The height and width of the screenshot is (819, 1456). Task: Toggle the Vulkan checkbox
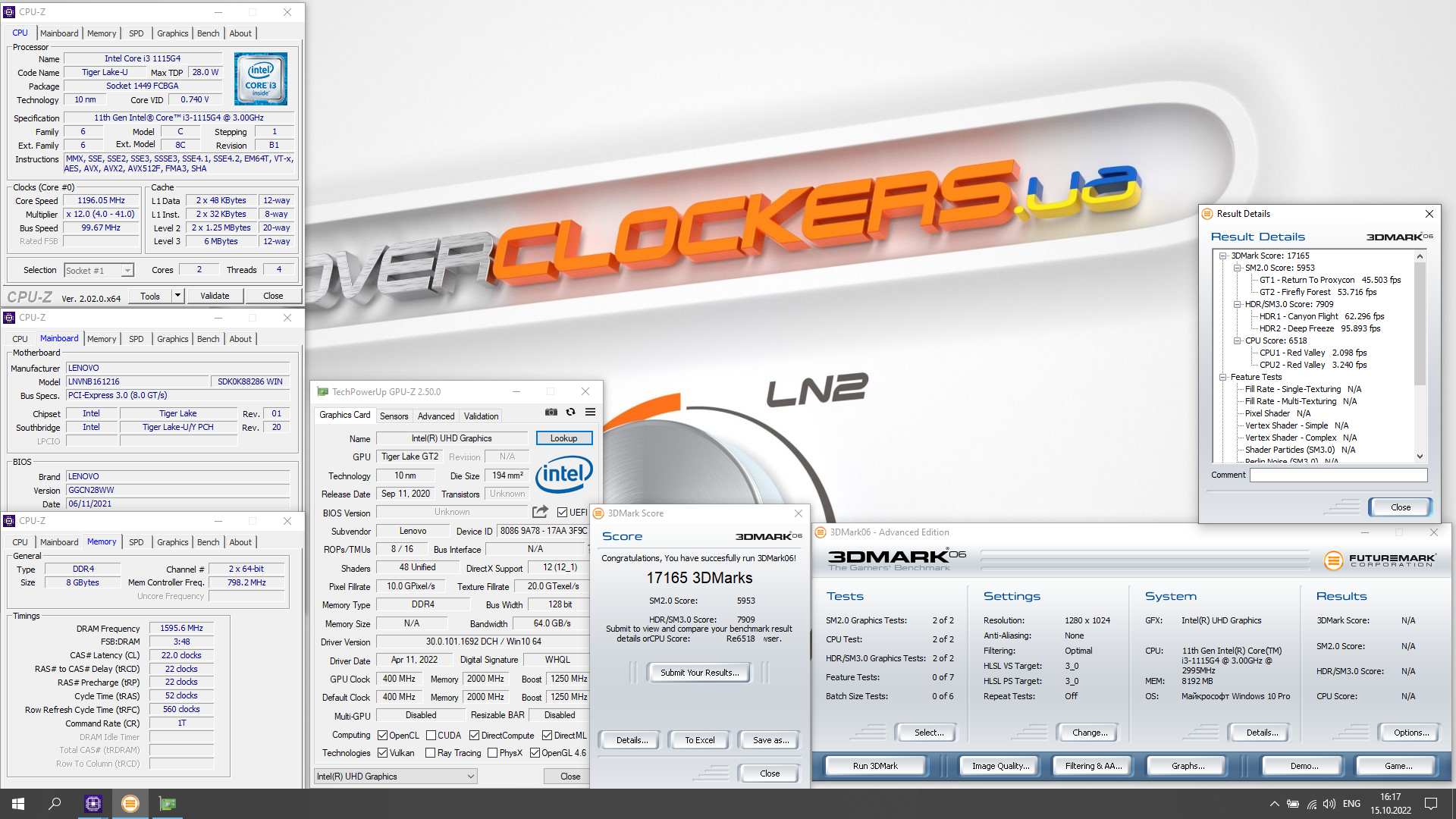pos(383,753)
